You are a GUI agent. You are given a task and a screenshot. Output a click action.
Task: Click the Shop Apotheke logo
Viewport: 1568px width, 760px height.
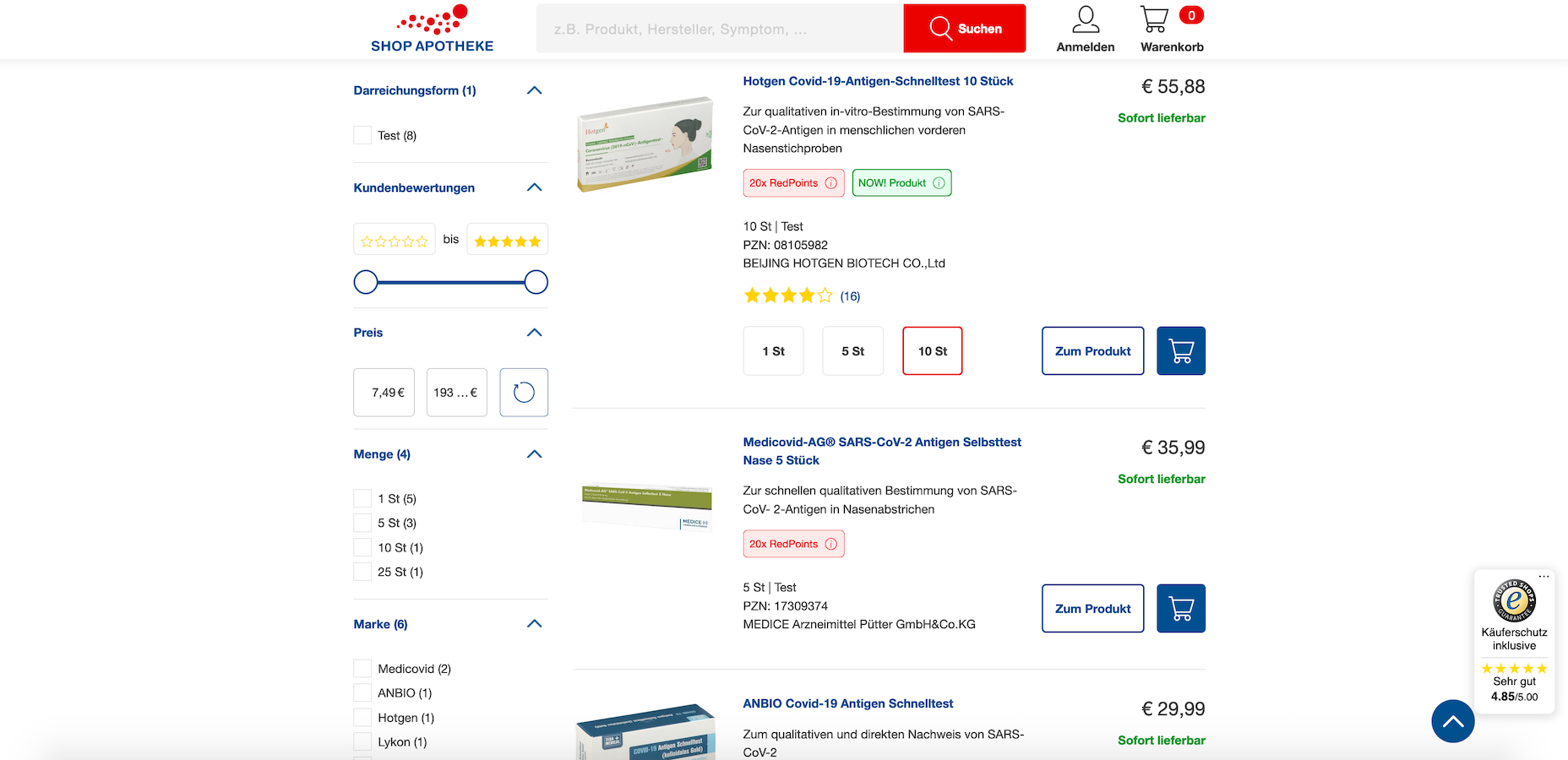pos(432,30)
